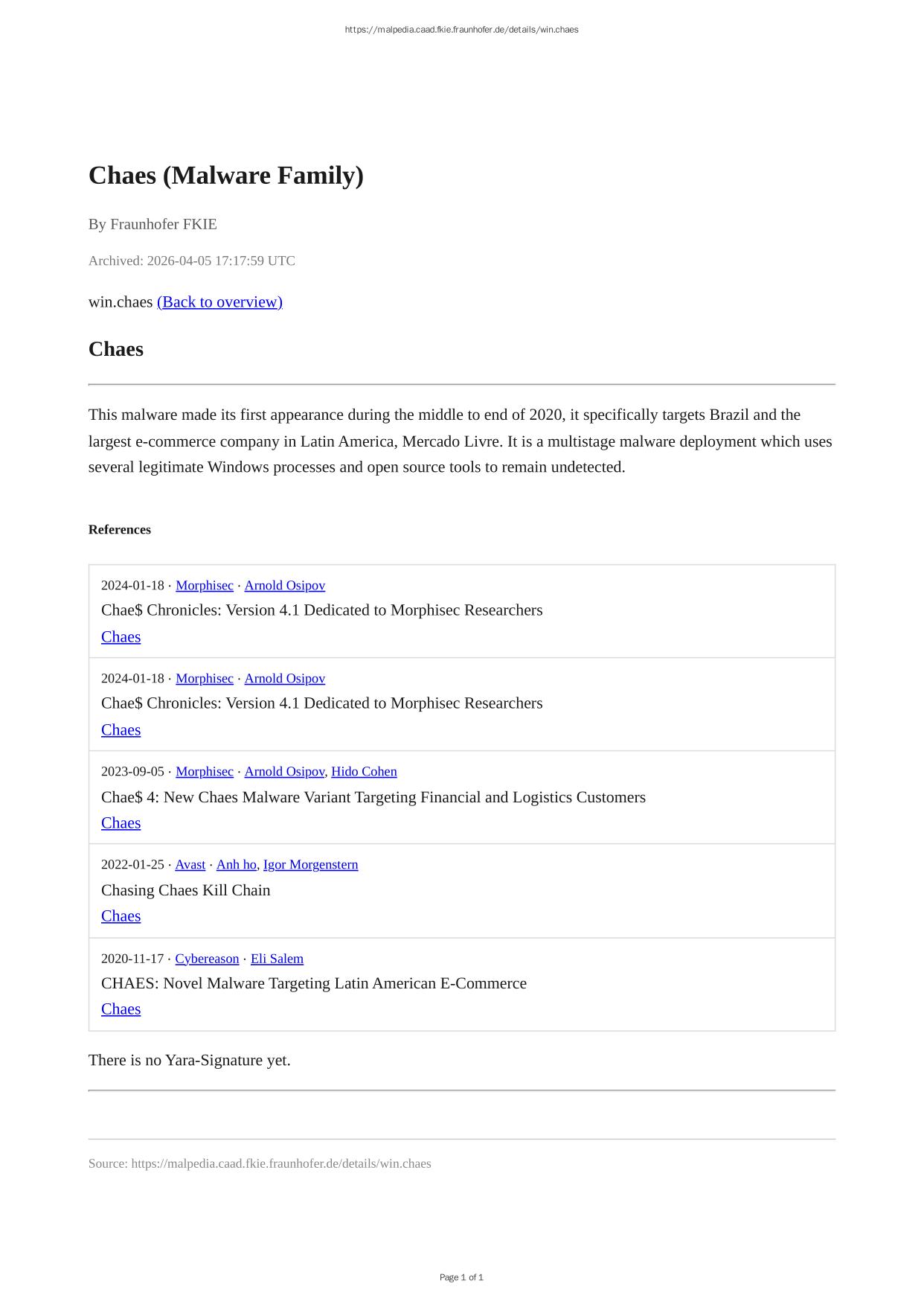Screen dimensions: 924x1307
Task: Open the Cybereason organization link
Action: tap(207, 959)
